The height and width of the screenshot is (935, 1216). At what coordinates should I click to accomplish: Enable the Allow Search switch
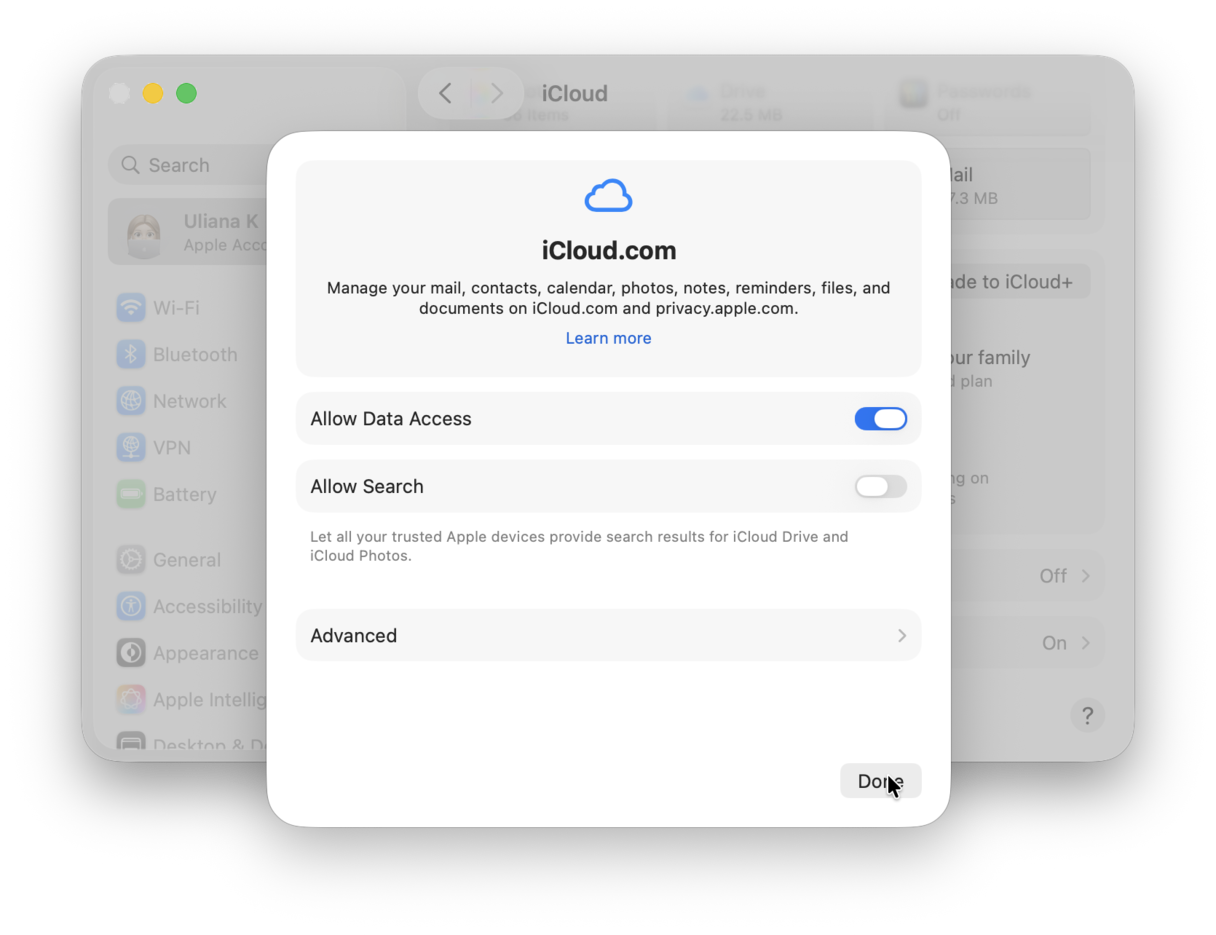coord(880,486)
